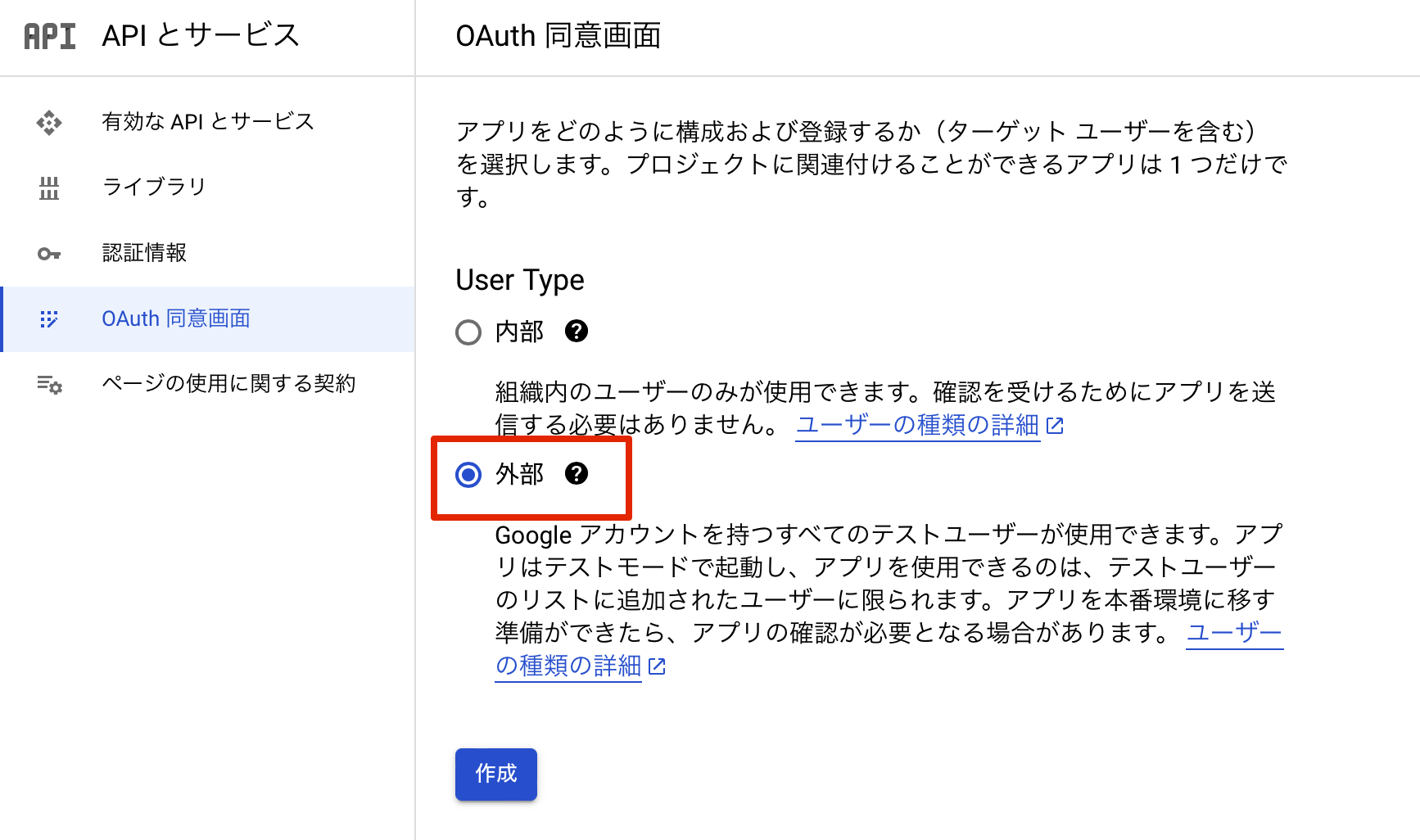This screenshot has height=840, width=1420.
Task: Select the 内部 user type radio button
Action: pyautogui.click(x=468, y=332)
